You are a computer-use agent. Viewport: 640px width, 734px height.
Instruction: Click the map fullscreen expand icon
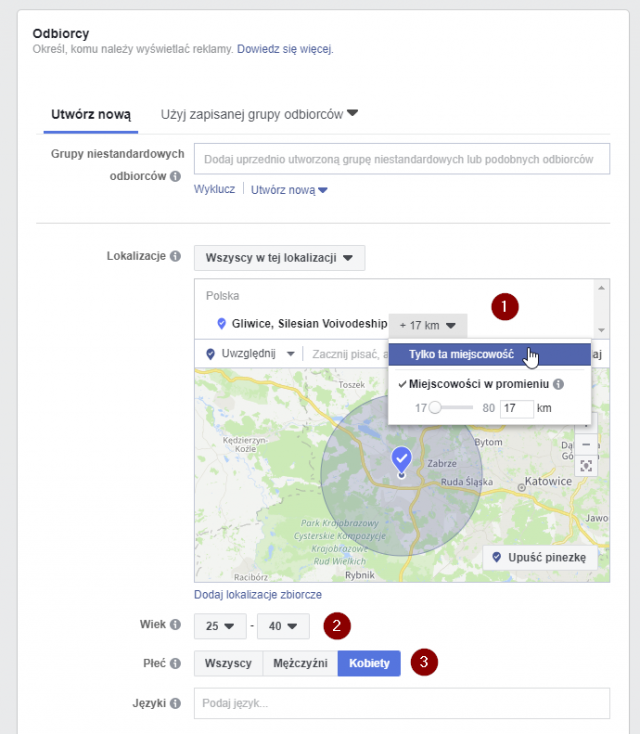click(x=586, y=466)
